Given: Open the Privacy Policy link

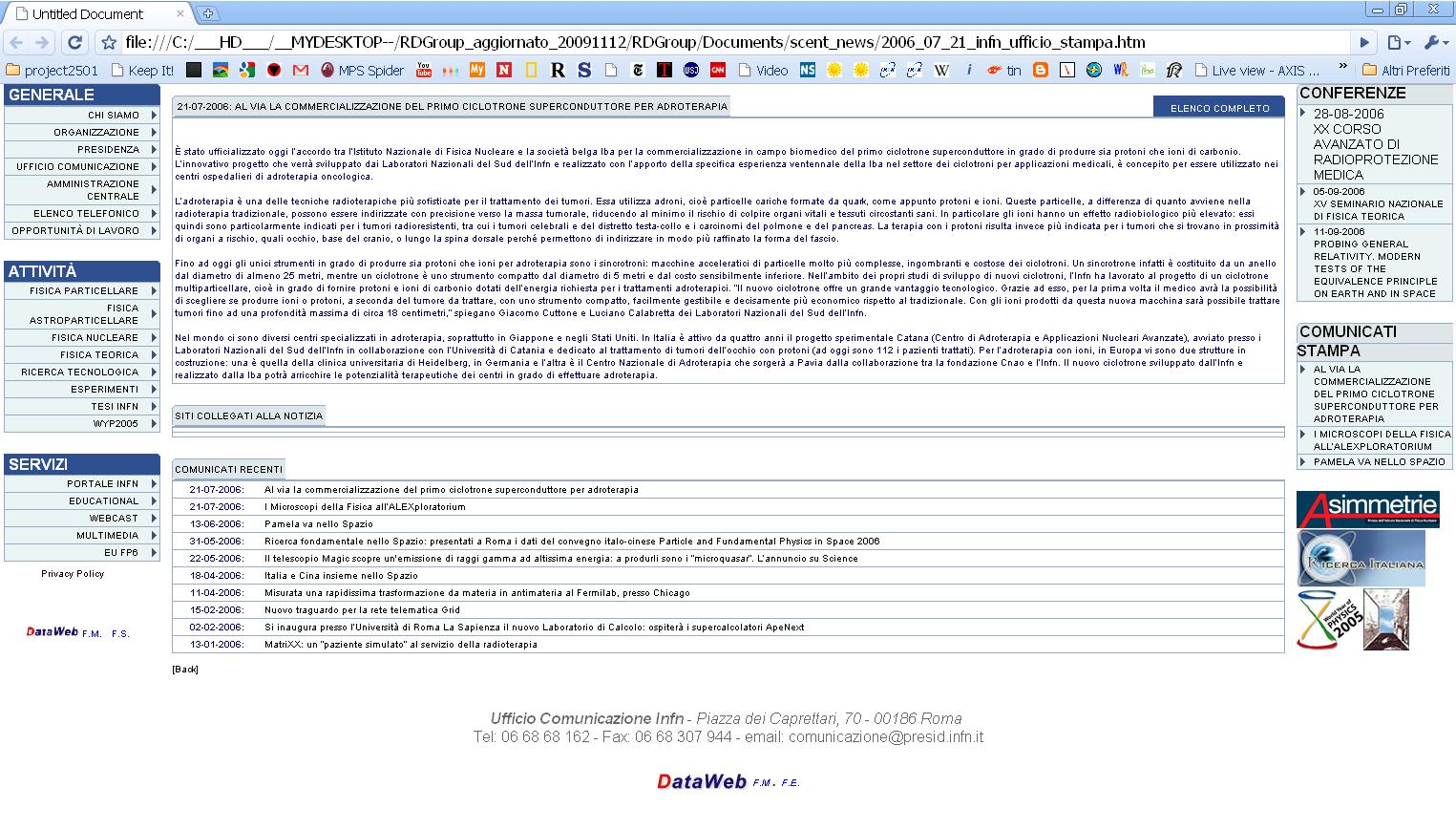Looking at the screenshot, I should pos(73,574).
